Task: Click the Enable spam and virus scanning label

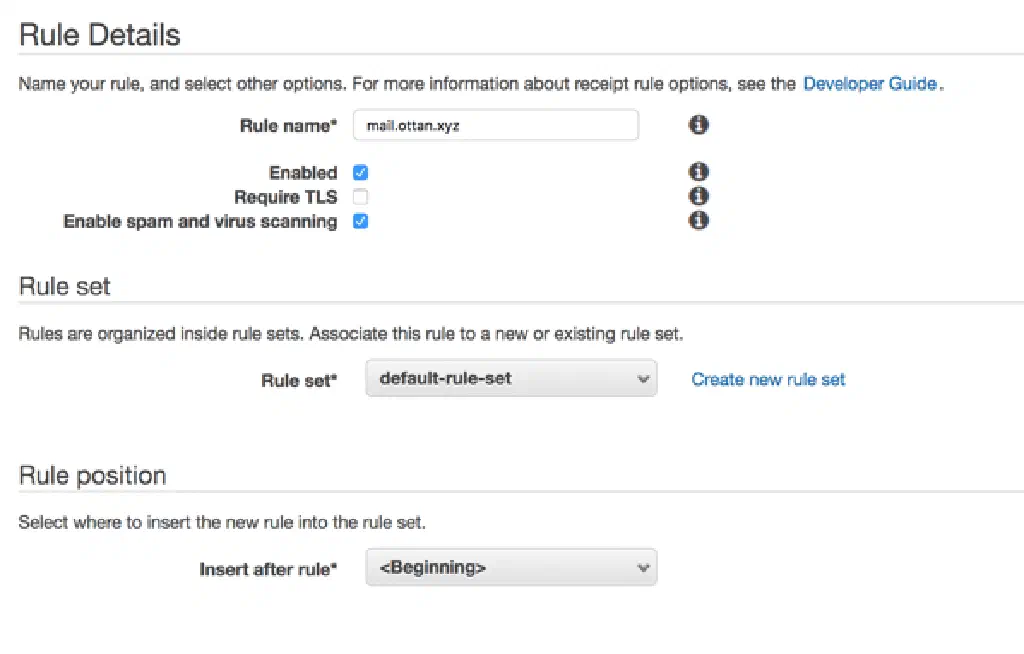Action: click(x=200, y=221)
